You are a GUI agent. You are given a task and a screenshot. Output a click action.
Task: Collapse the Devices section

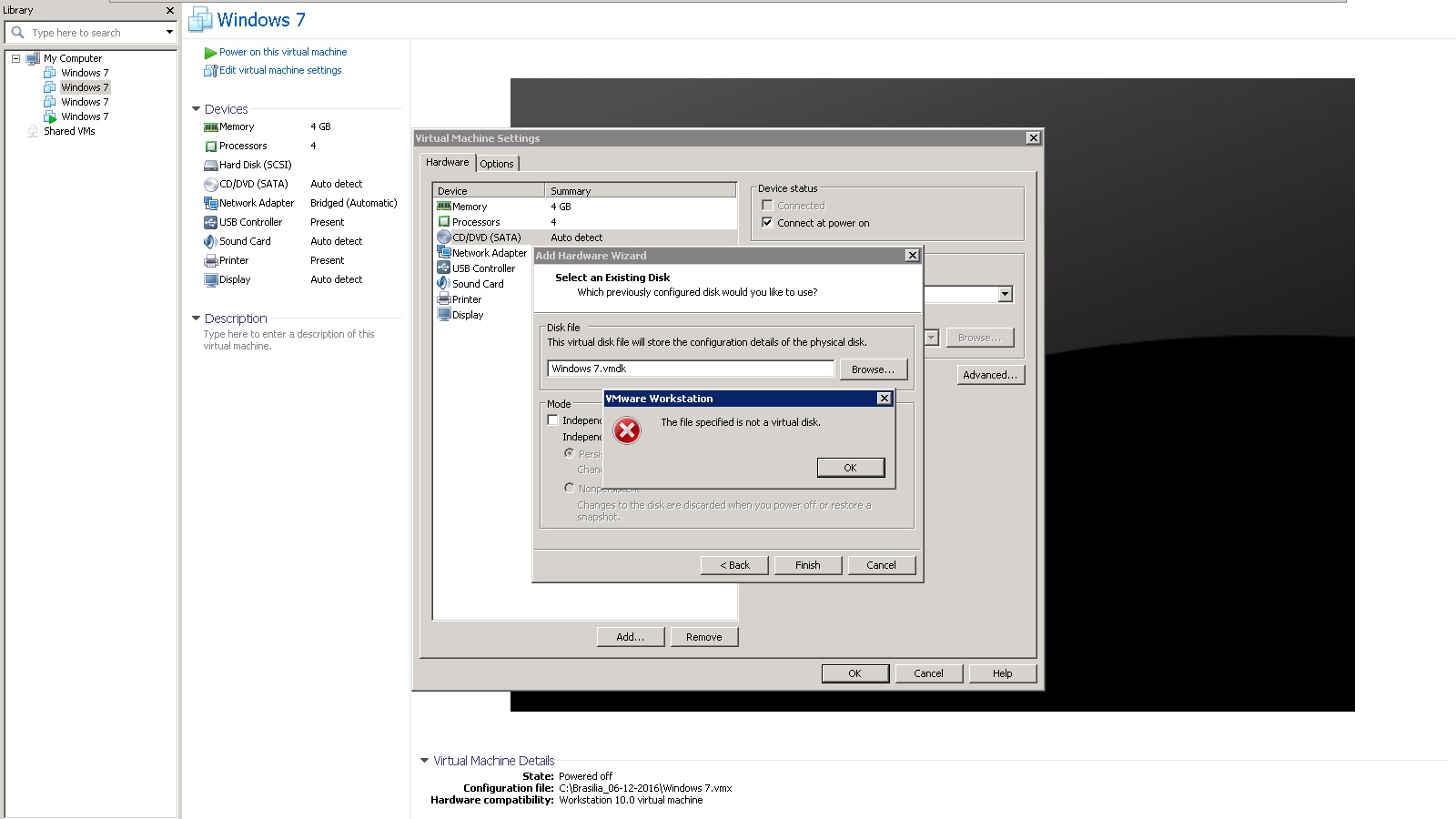click(196, 109)
